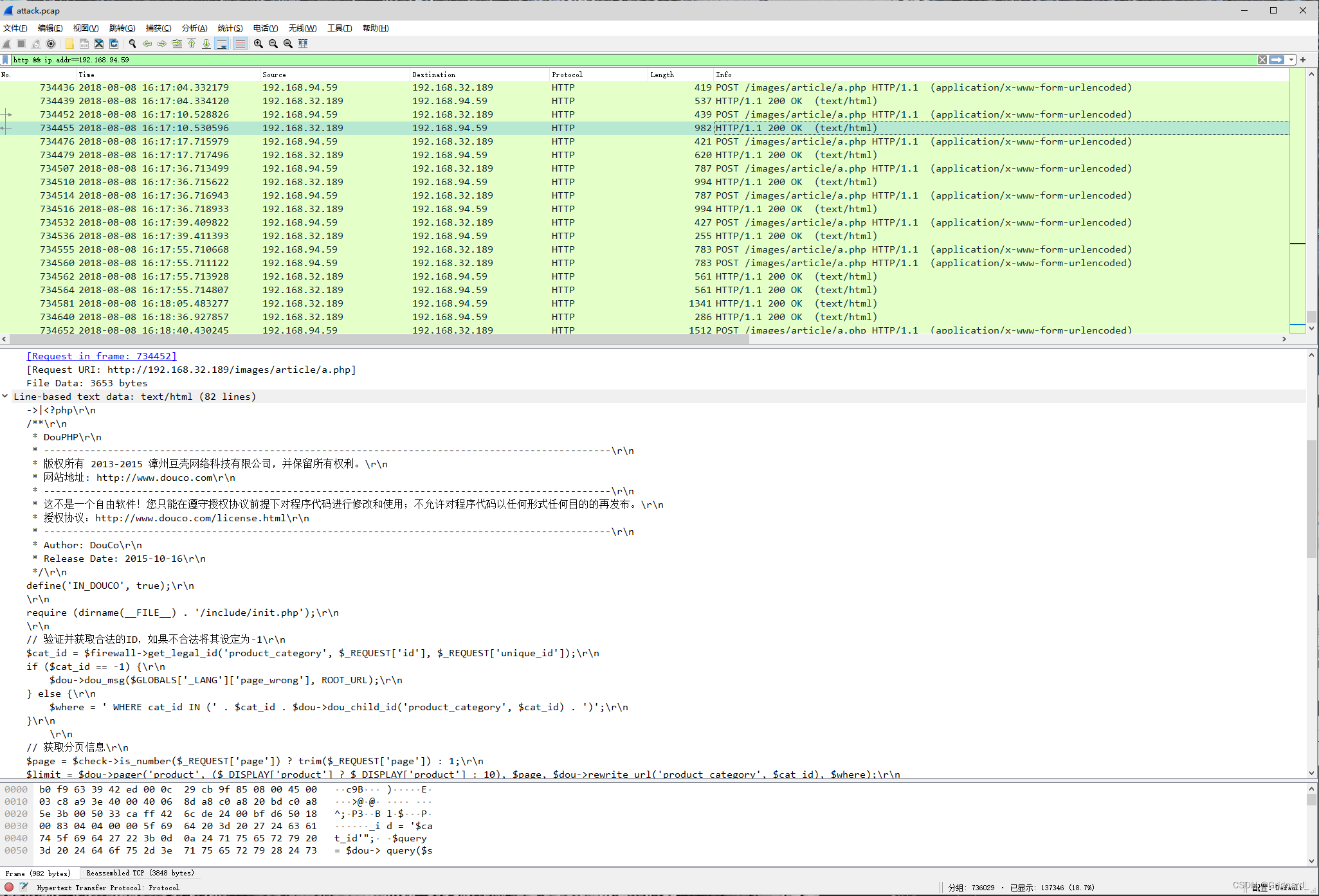Click the packet details vertical scrollbar thumb
1319x896 pixels.
click(1311, 499)
